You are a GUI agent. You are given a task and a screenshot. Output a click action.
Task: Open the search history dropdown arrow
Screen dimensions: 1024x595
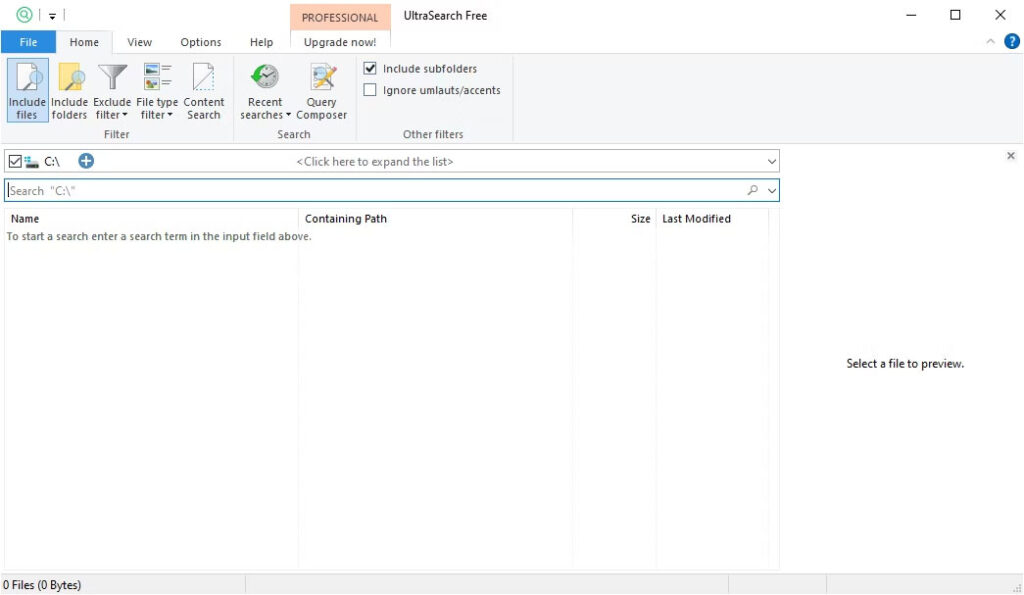tap(770, 189)
